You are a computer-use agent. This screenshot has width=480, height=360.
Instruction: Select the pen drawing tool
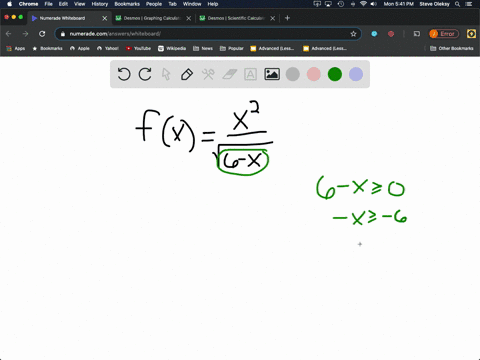coord(187,74)
